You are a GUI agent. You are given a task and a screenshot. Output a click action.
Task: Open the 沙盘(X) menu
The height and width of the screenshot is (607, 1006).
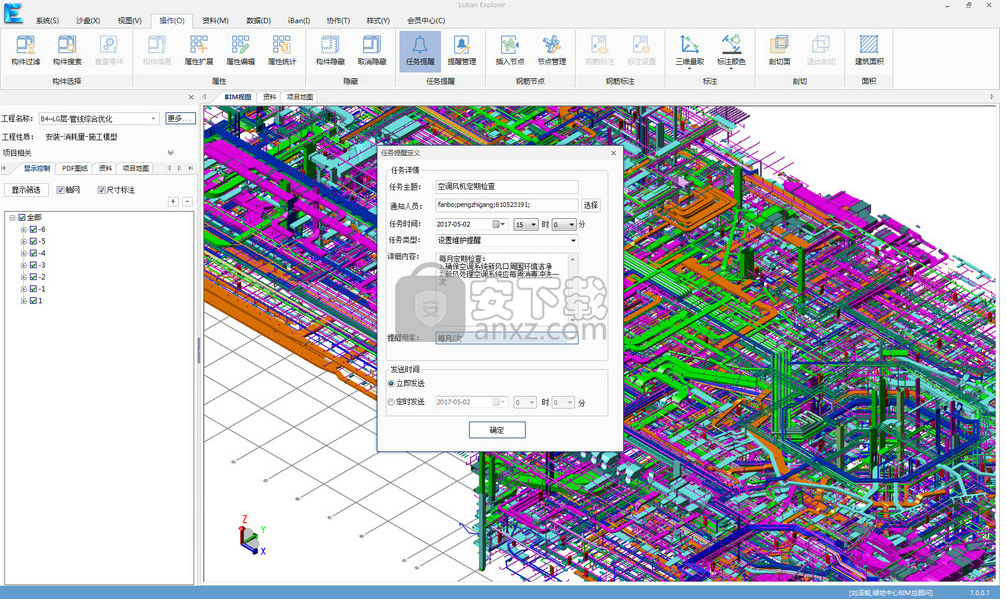[88, 21]
